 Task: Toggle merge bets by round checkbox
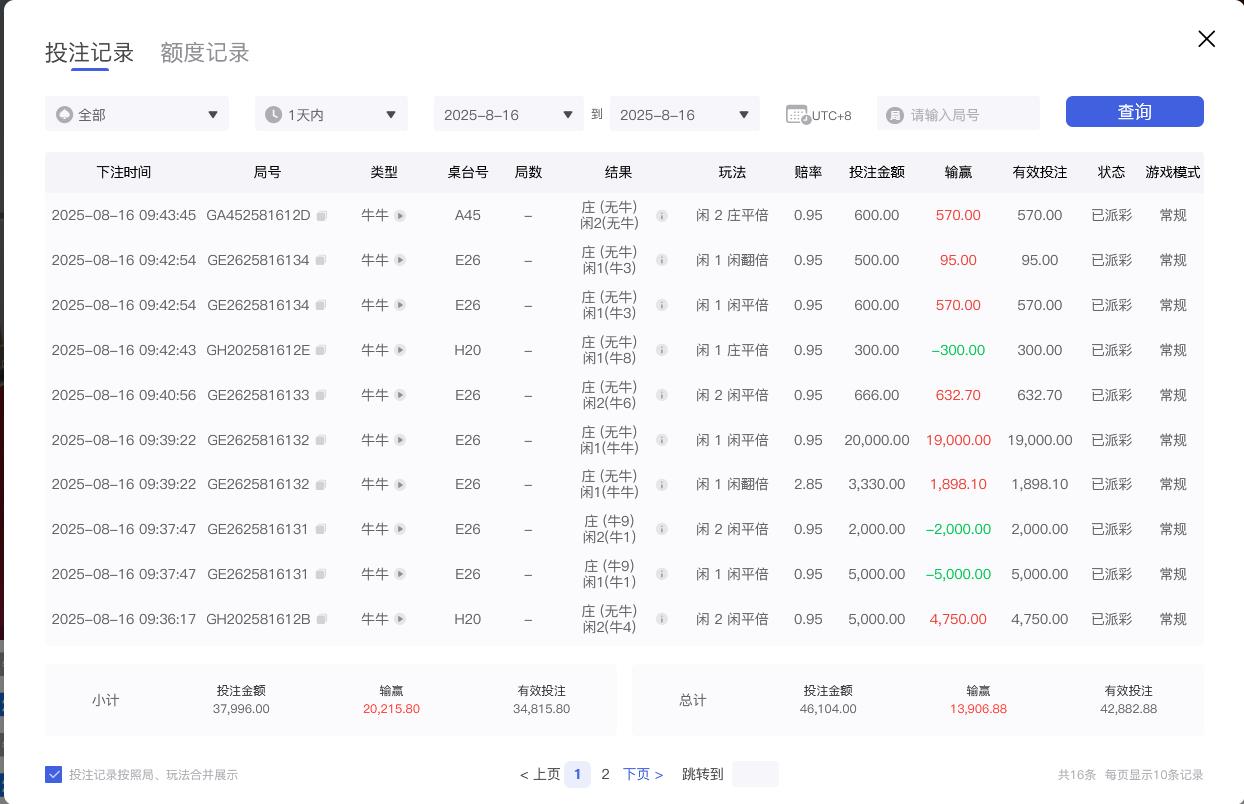54,774
